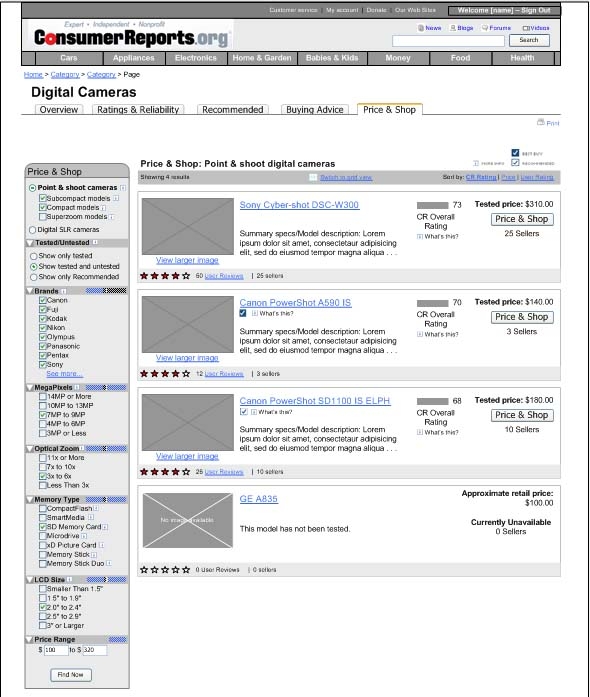Select Digital SLR cameras radio button
Image resolution: width=590 pixels, height=697 pixels.
point(32,230)
